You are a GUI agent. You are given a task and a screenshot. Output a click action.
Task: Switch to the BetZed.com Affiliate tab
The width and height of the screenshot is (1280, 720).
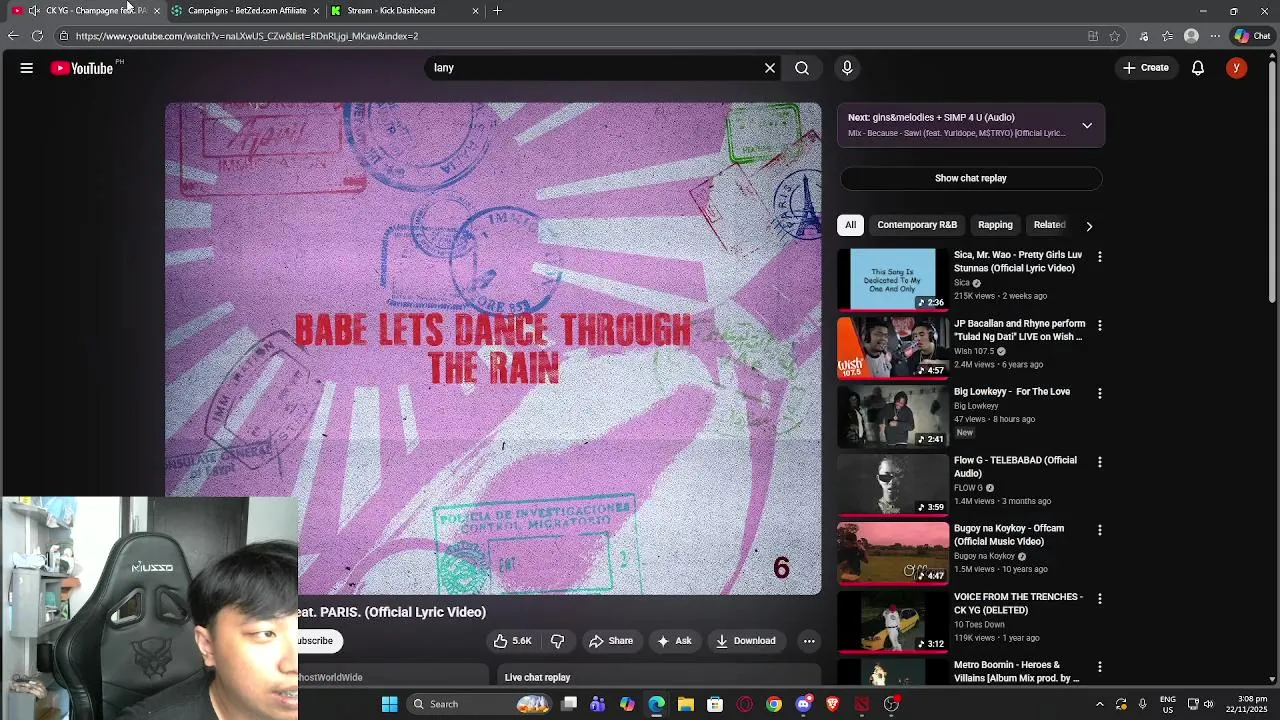click(247, 11)
